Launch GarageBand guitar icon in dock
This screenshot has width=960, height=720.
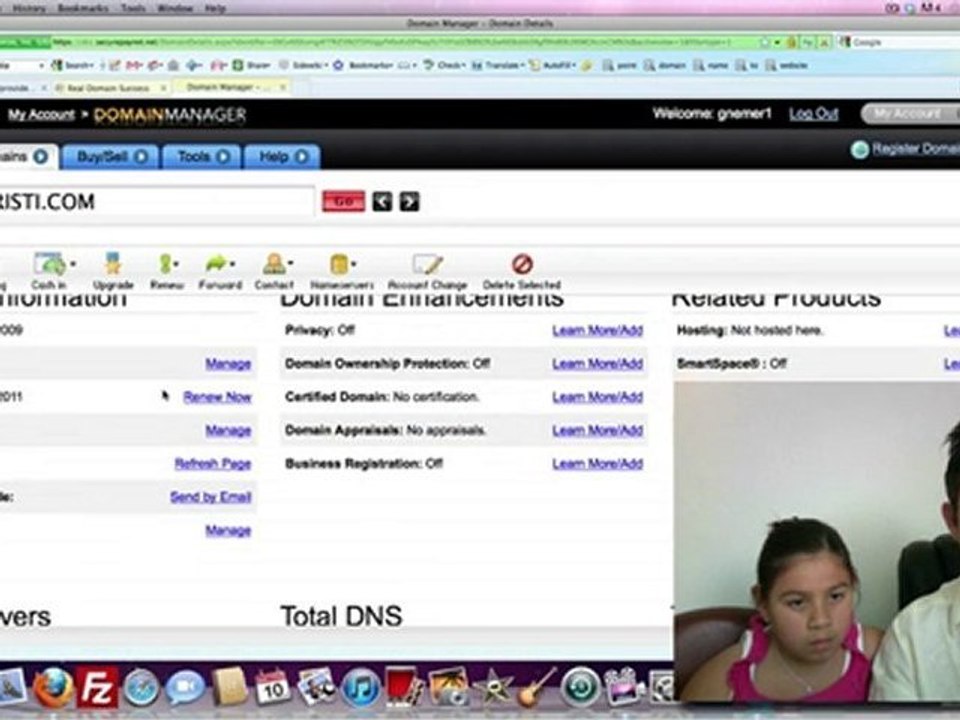point(536,687)
